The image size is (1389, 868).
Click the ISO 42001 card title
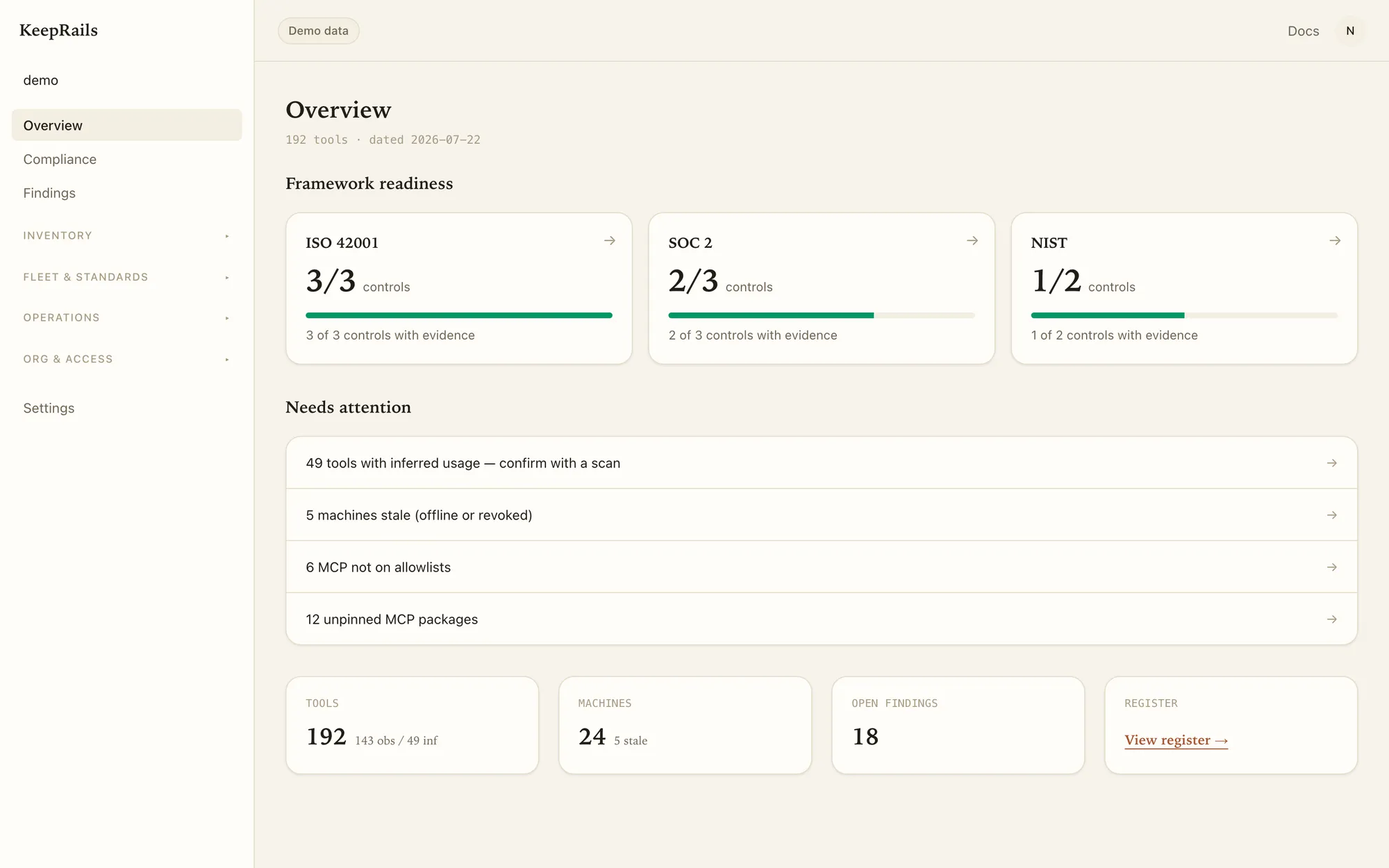342,243
